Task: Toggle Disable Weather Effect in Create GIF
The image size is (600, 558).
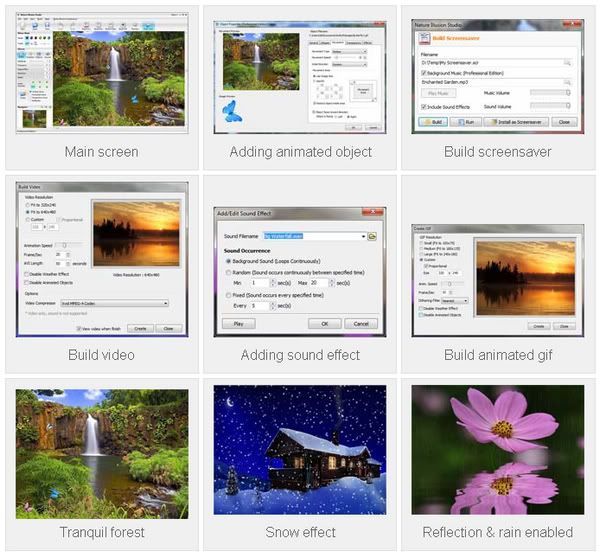Action: [421, 308]
